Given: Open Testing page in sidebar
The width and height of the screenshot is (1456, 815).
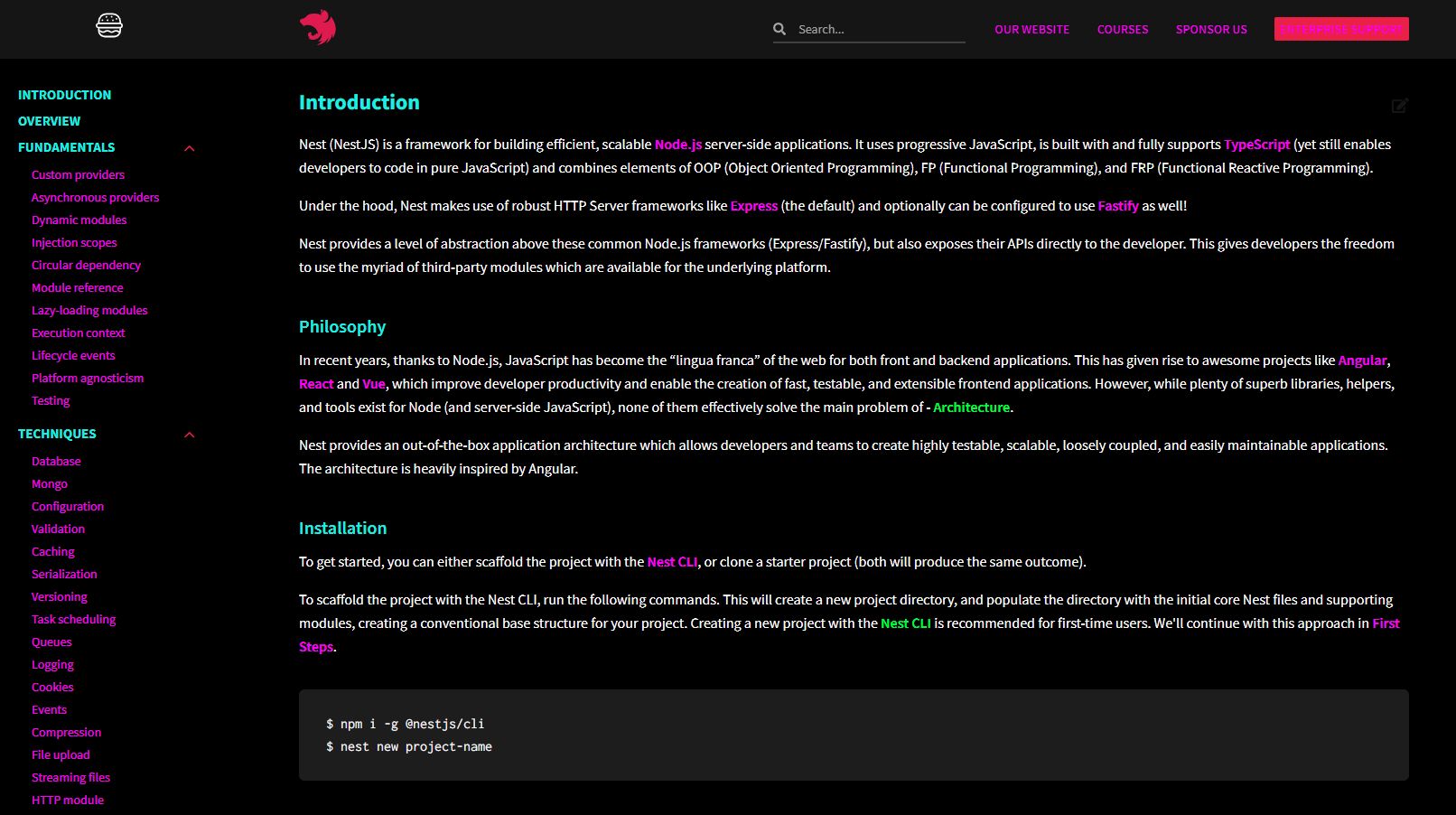Looking at the screenshot, I should coord(51,400).
